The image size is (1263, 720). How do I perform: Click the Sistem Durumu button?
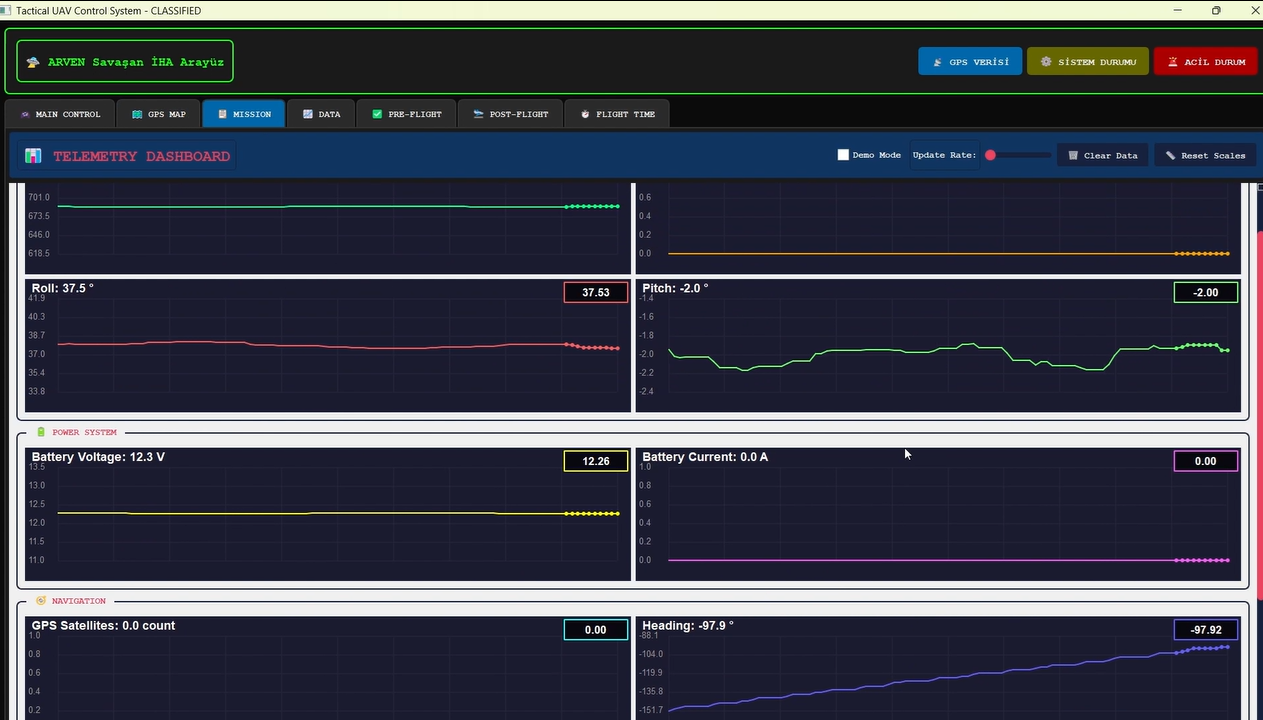tap(1088, 62)
